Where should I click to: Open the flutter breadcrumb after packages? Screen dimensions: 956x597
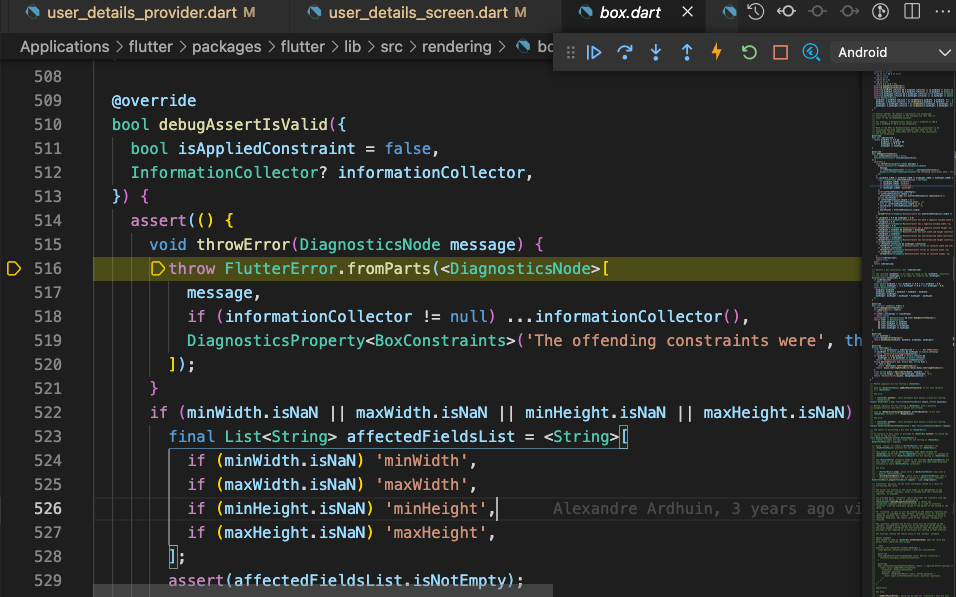302,47
